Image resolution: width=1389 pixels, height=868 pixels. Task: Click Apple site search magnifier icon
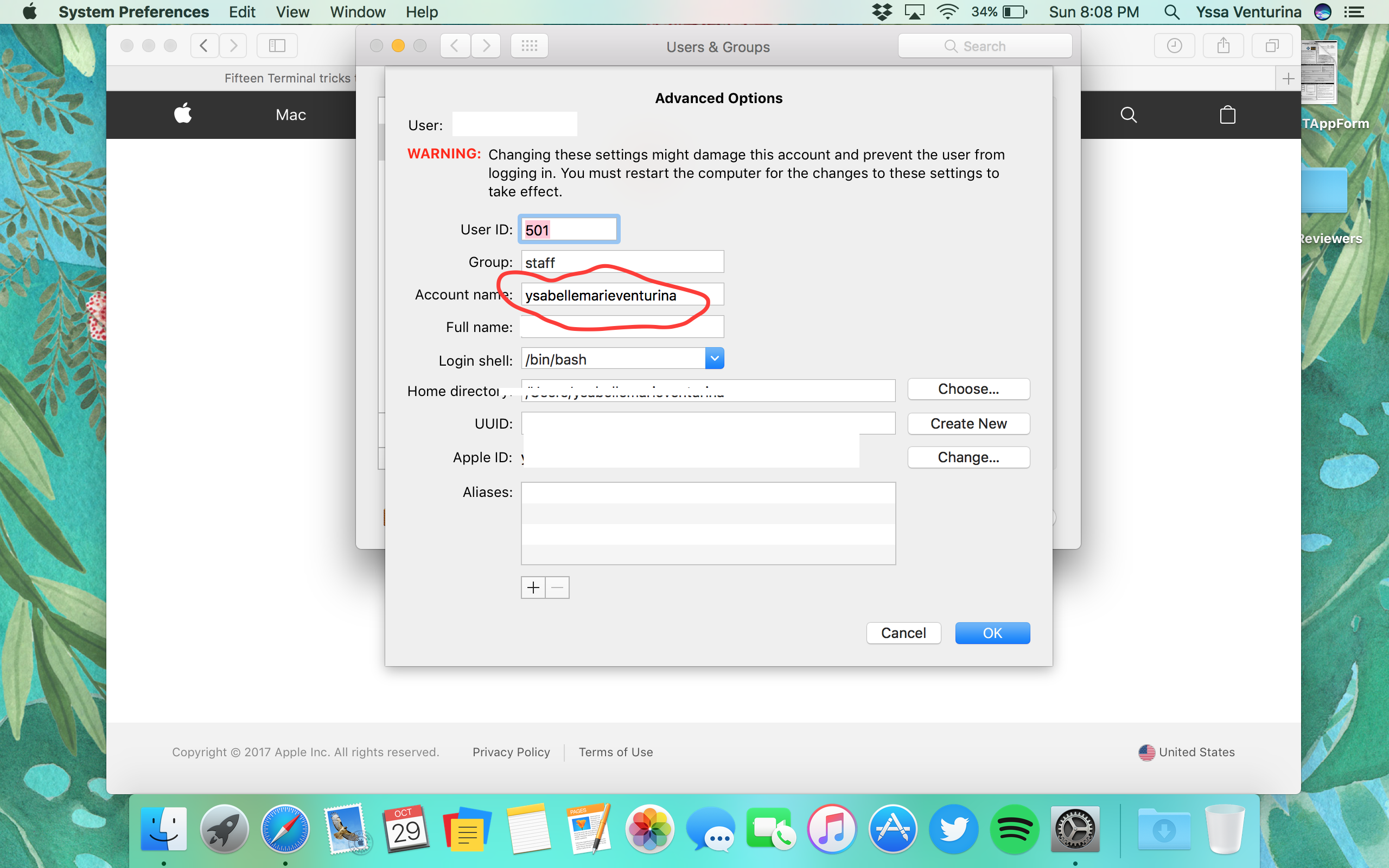1128,115
